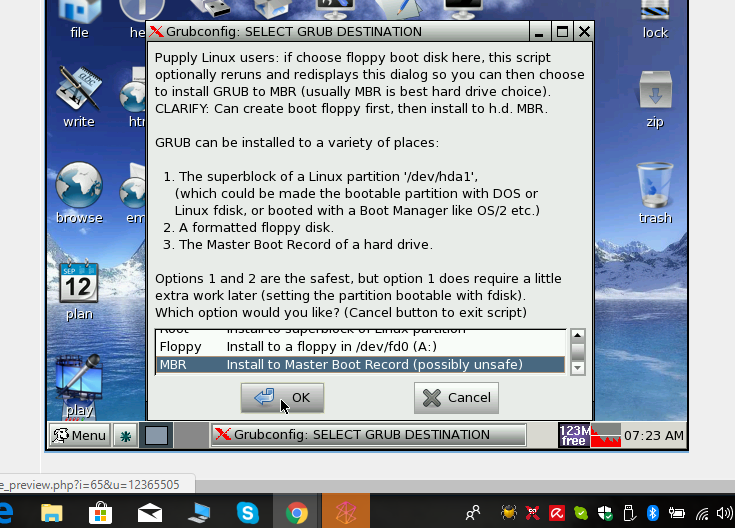This screenshot has width=735, height=528.
Task: Click the green asterisk tray icon beside Menu
Action: [125, 436]
